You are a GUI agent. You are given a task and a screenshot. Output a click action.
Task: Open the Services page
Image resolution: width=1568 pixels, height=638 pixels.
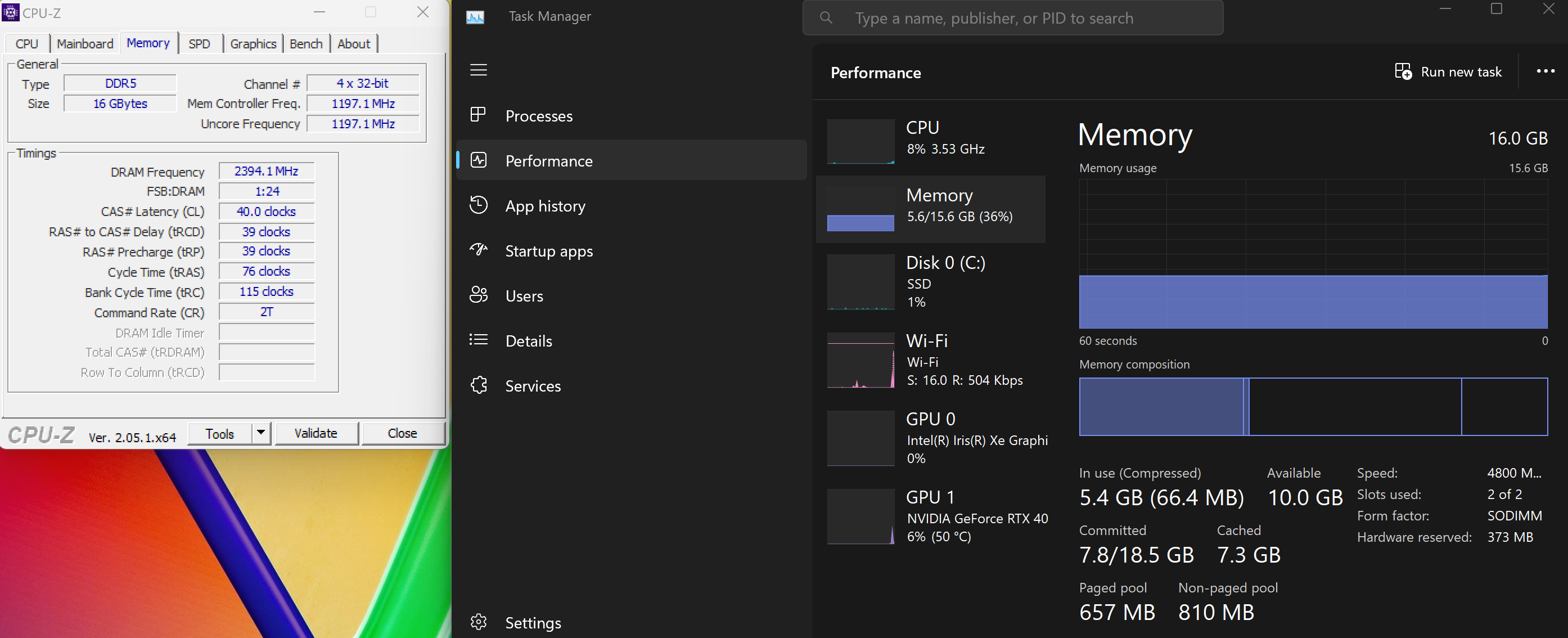pyautogui.click(x=631, y=386)
